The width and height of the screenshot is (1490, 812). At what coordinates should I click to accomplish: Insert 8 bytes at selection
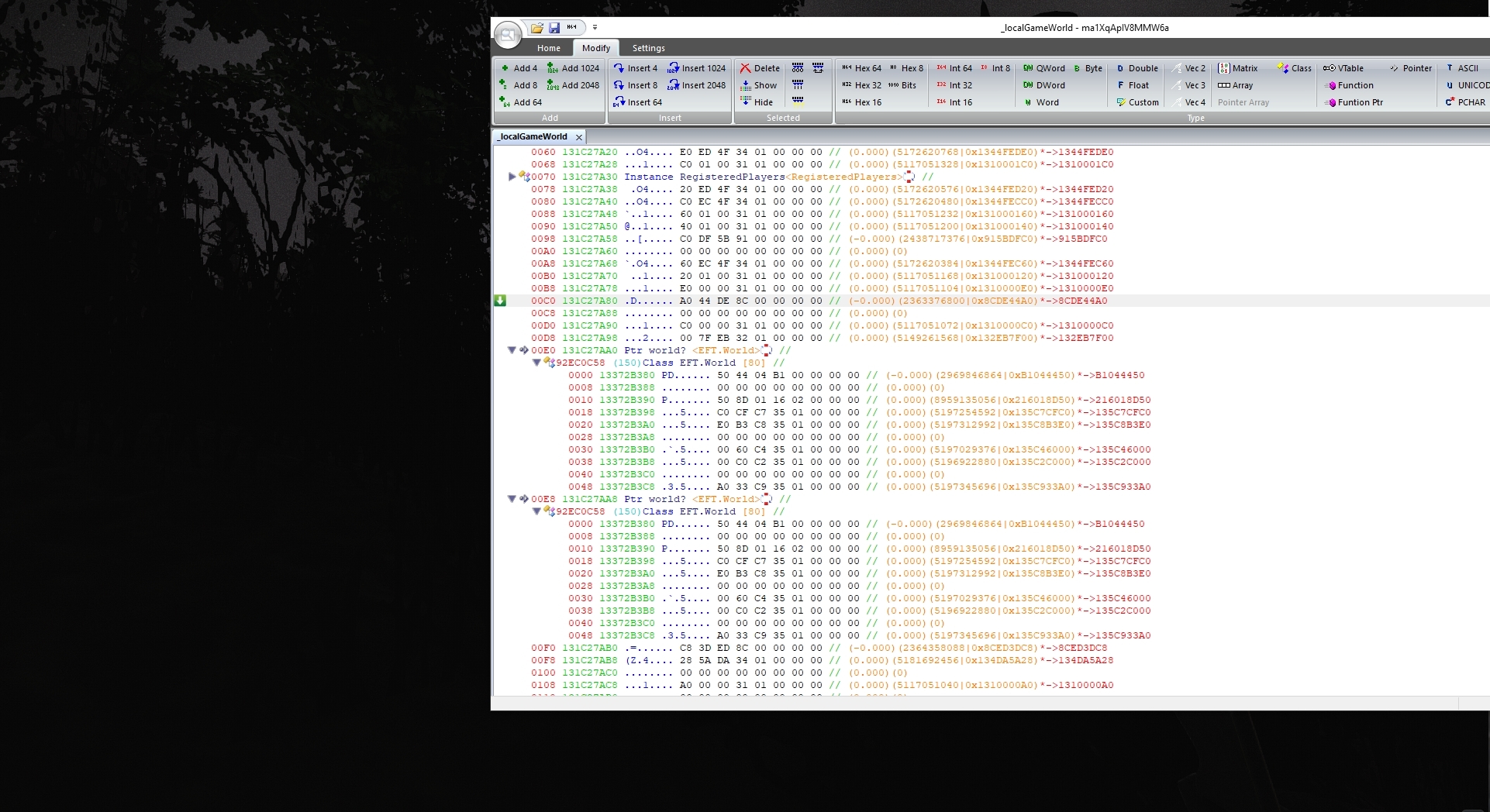point(636,85)
